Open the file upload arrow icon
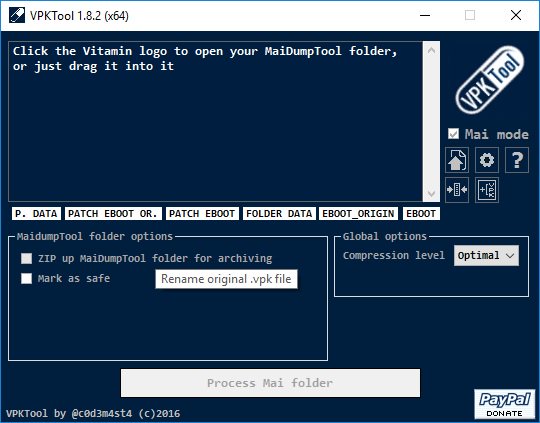The width and height of the screenshot is (540, 423). point(457,160)
